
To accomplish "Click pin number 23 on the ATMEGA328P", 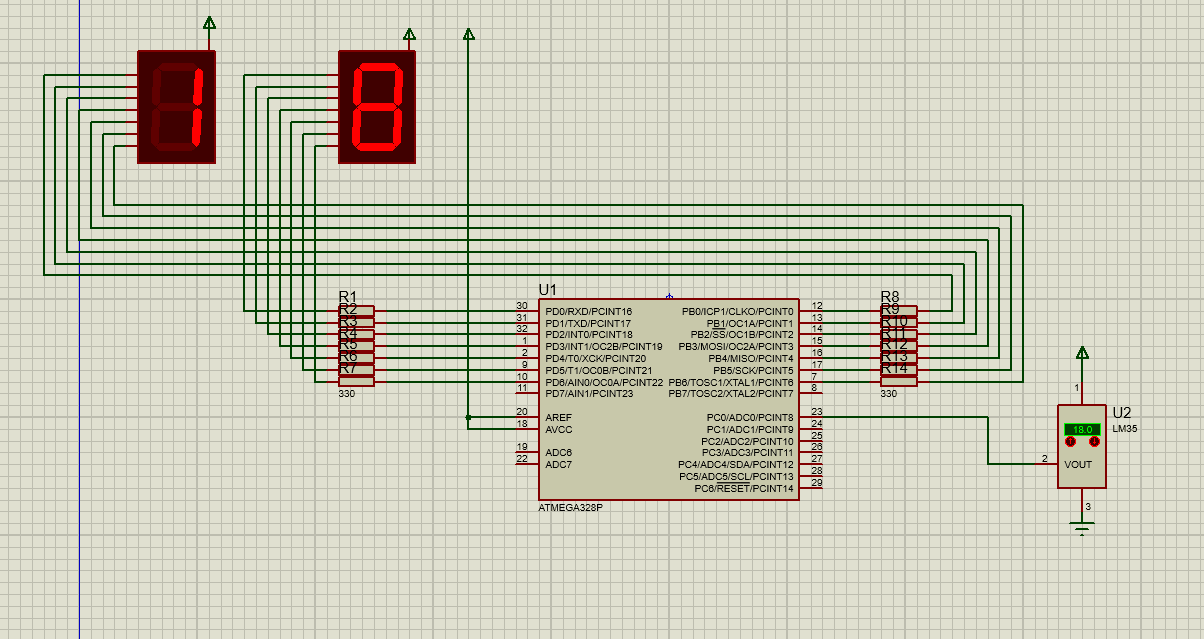I will tap(817, 411).
